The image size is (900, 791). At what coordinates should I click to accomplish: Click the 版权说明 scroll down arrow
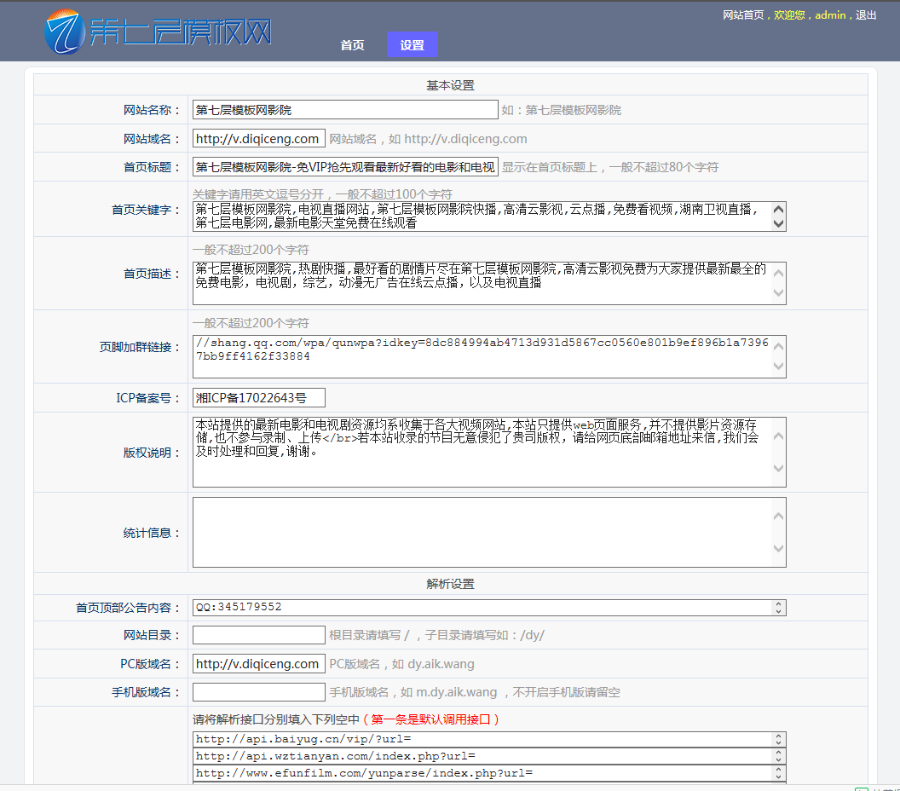pos(778,468)
